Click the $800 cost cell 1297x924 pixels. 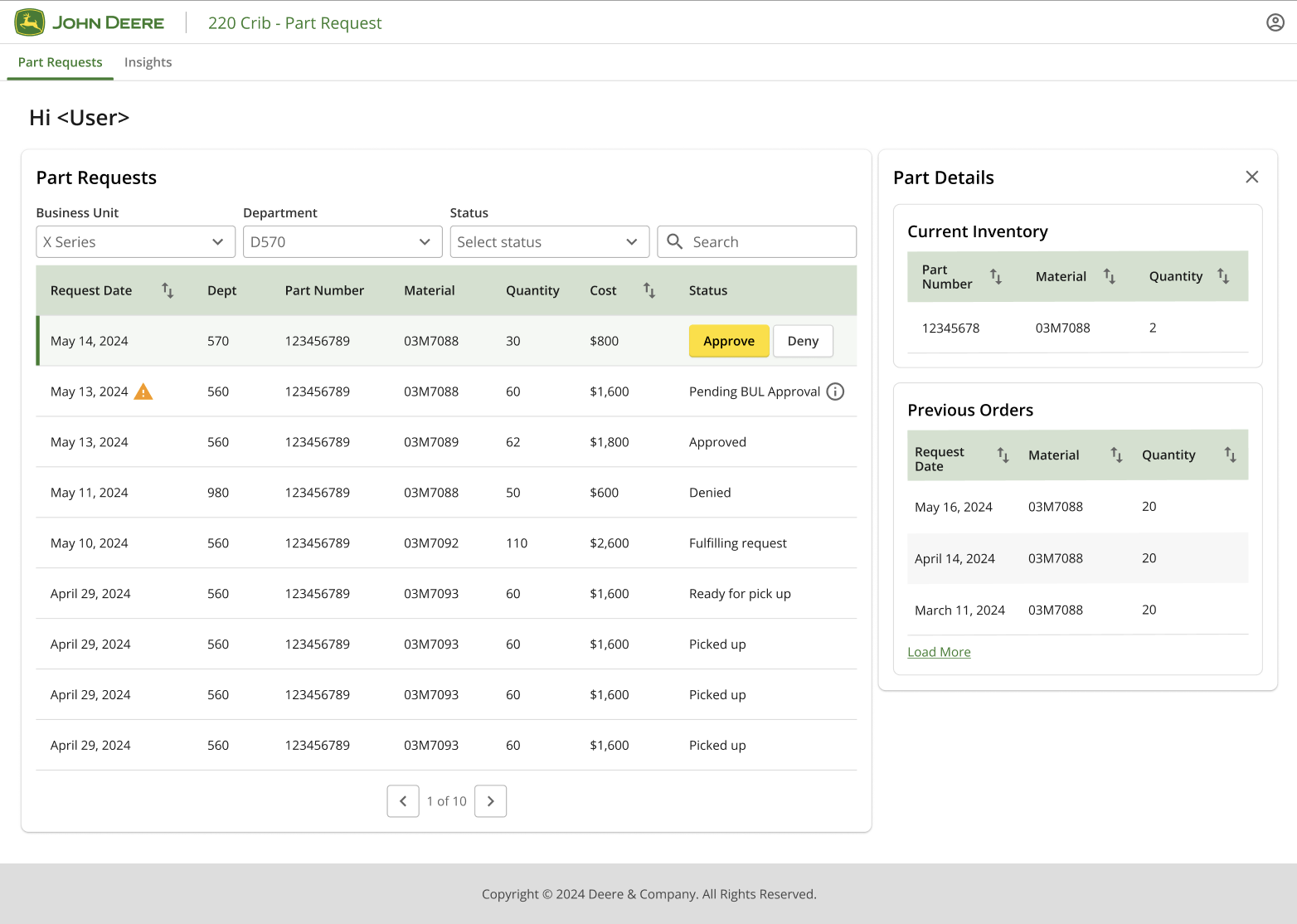tap(605, 341)
